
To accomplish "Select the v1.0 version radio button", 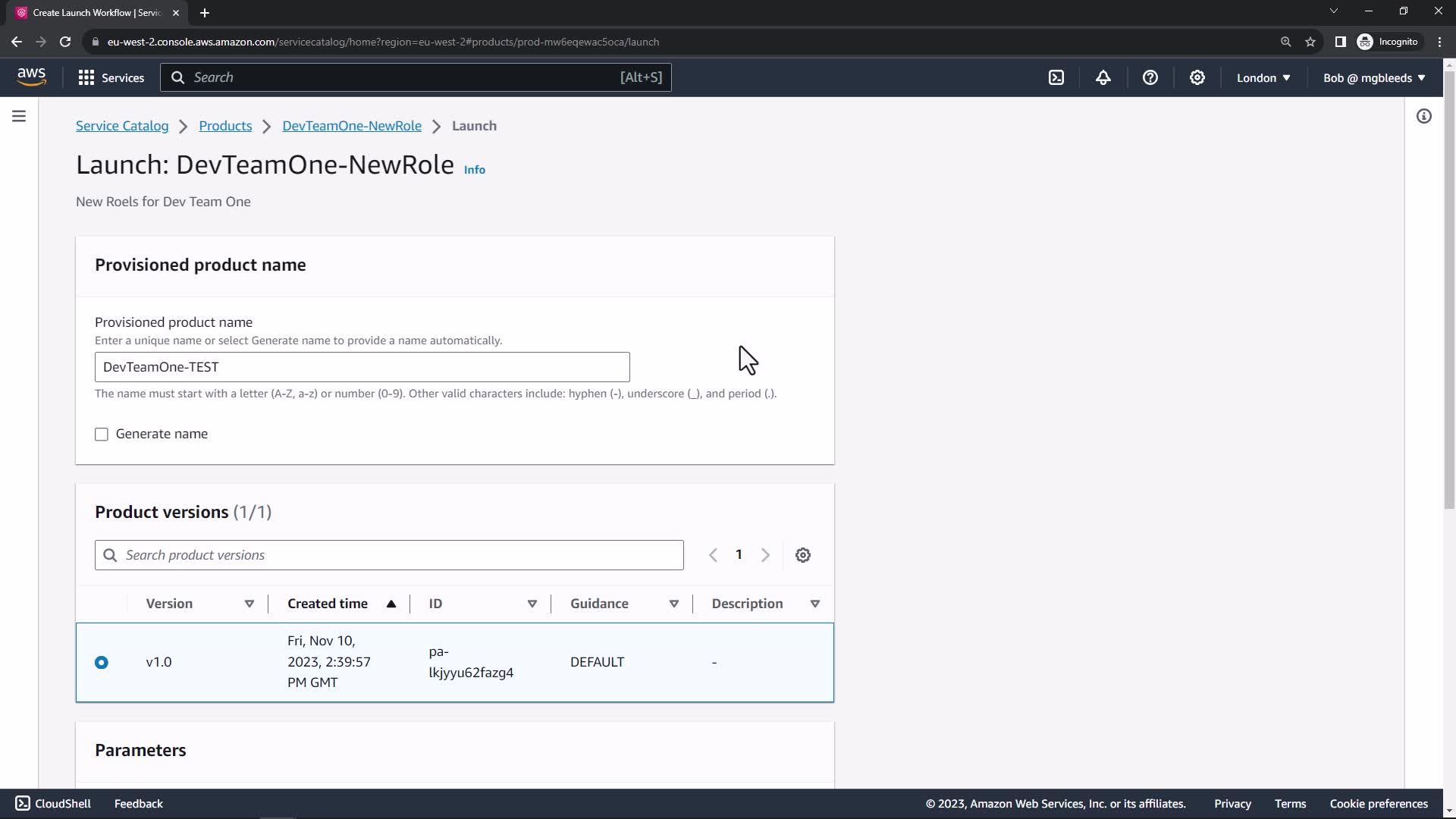I will [102, 663].
